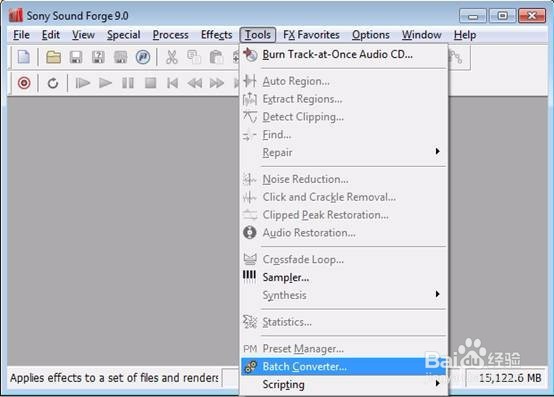Click the Batch Converter gears icon
Image resolution: width=554 pixels, height=397 pixels.
click(x=251, y=367)
